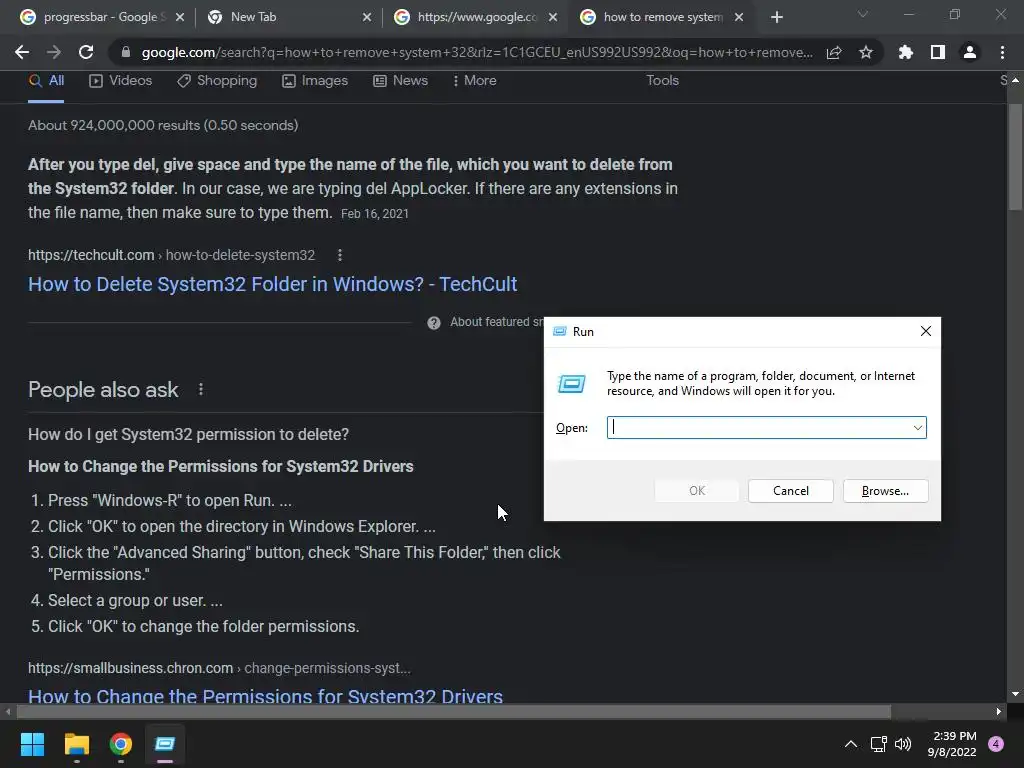Screen dimensions: 1024x768
Task: Click the vertical scrollbar thumb
Action: click(x=1015, y=157)
